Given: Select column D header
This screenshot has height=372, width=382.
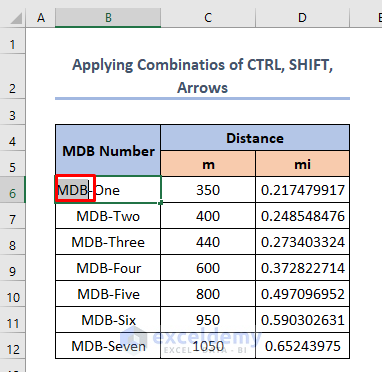Looking at the screenshot, I should point(302,17).
